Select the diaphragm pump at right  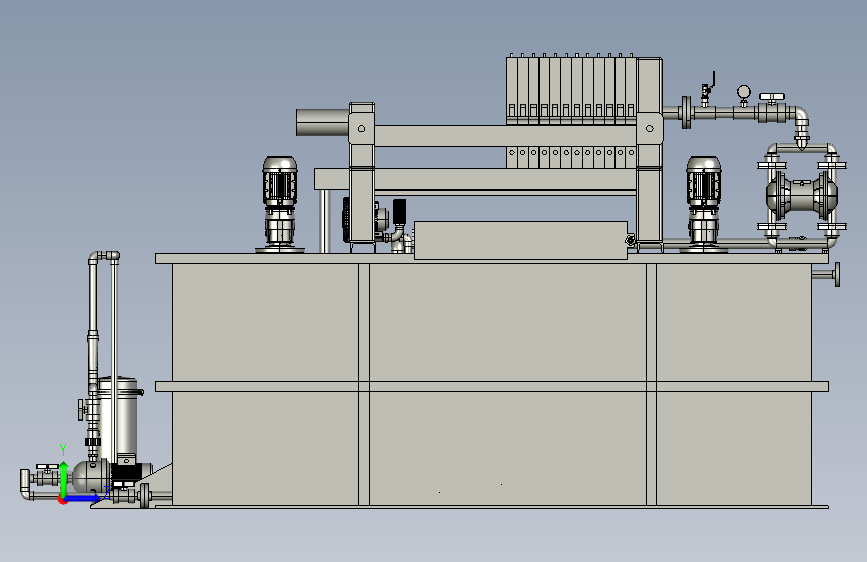[802, 195]
